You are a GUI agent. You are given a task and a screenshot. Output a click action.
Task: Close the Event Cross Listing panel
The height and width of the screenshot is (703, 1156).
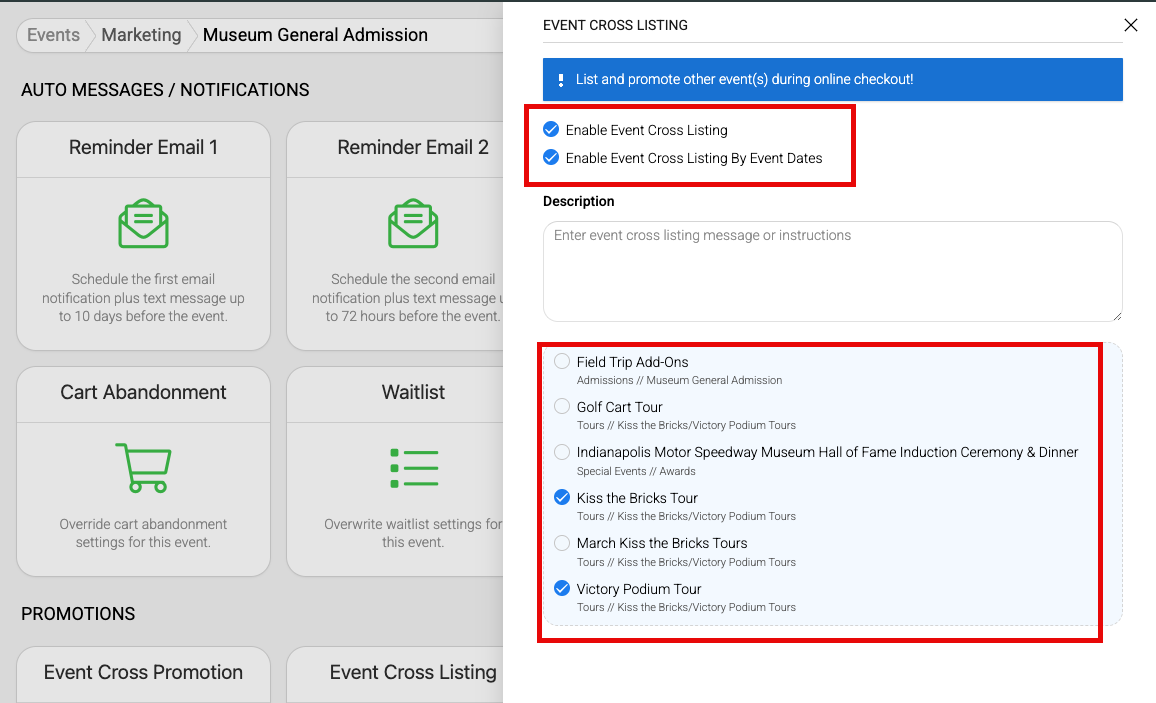point(1130,25)
